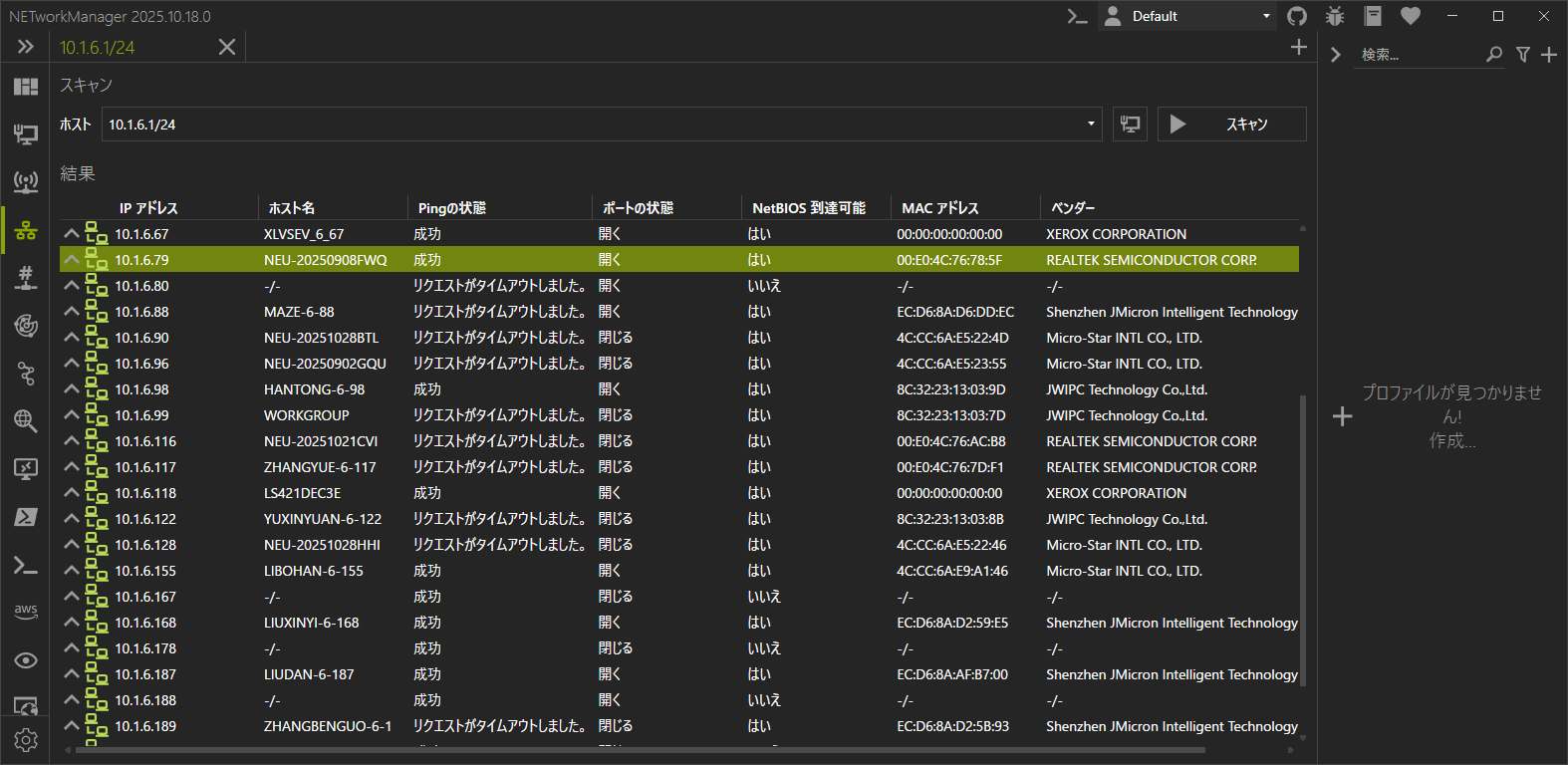Image resolution: width=1568 pixels, height=765 pixels.
Task: Add a new scan tab
Action: coord(1298,47)
